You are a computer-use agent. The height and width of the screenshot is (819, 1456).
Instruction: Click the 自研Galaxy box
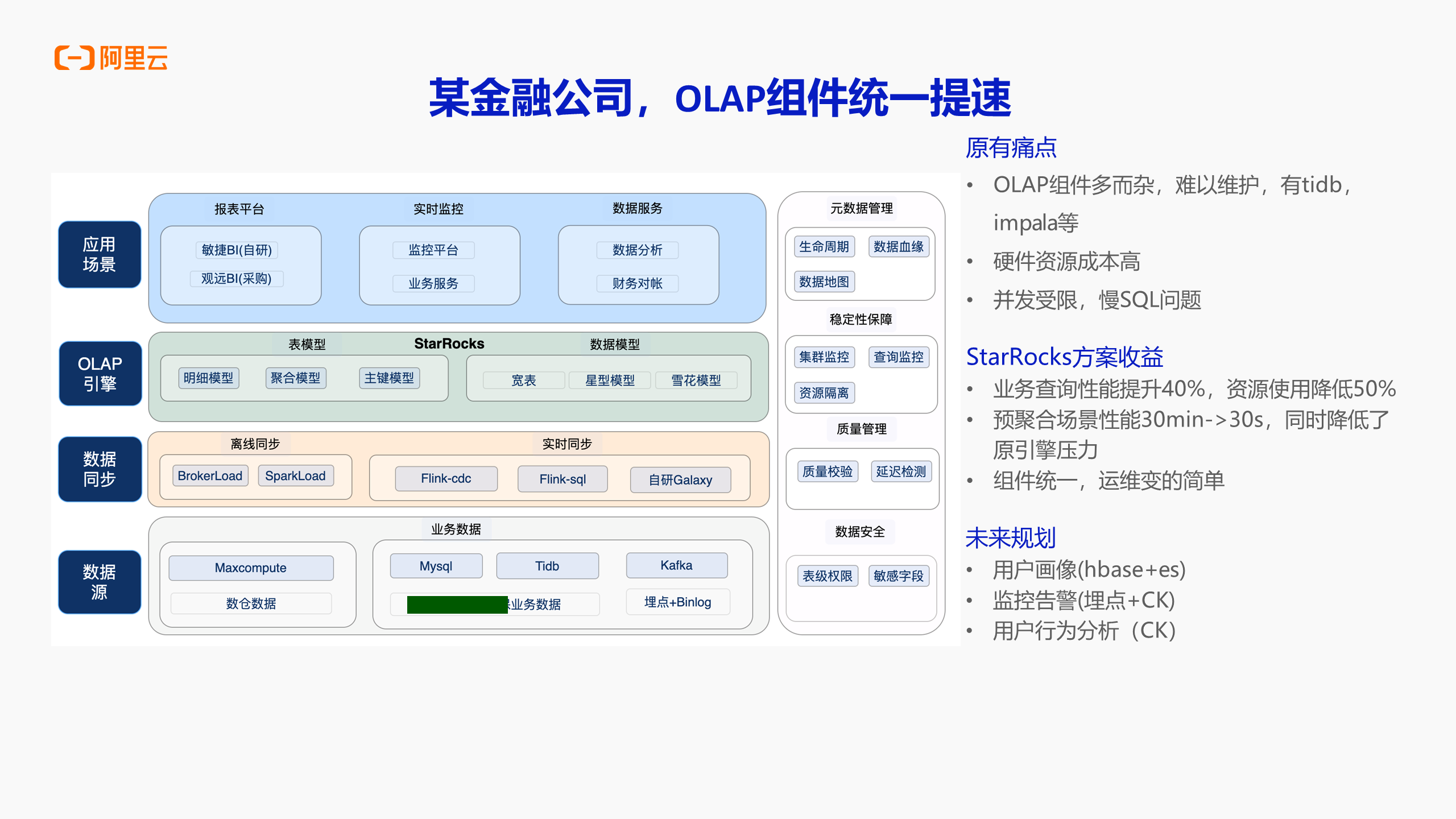tap(680, 479)
